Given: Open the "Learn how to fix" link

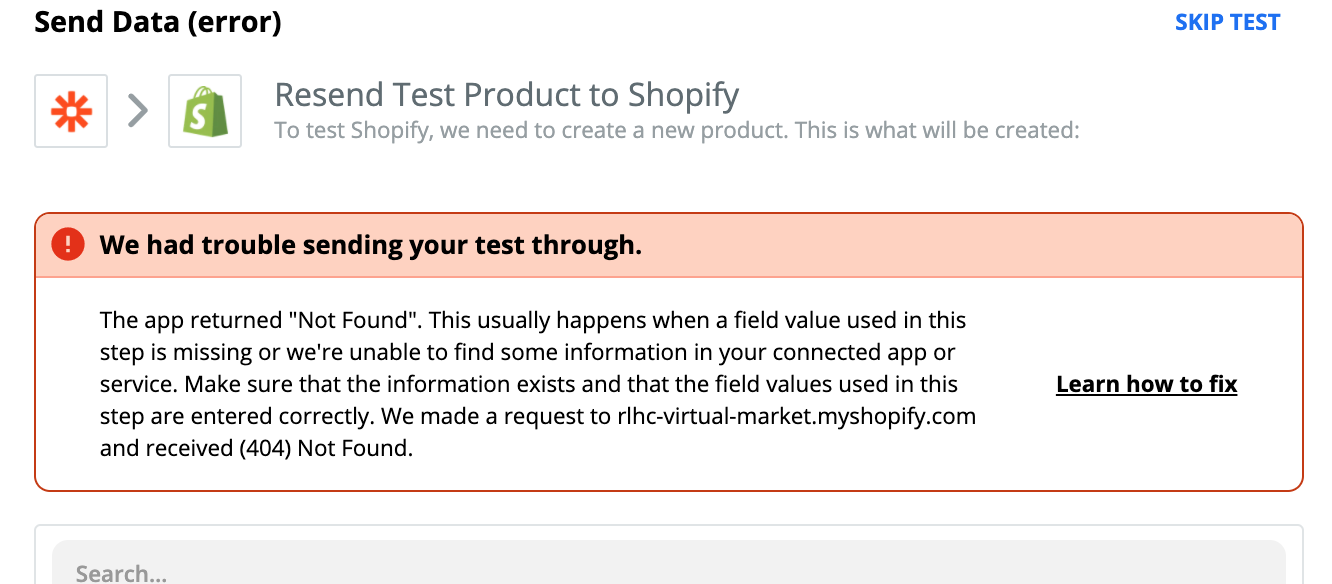Looking at the screenshot, I should [1146, 384].
